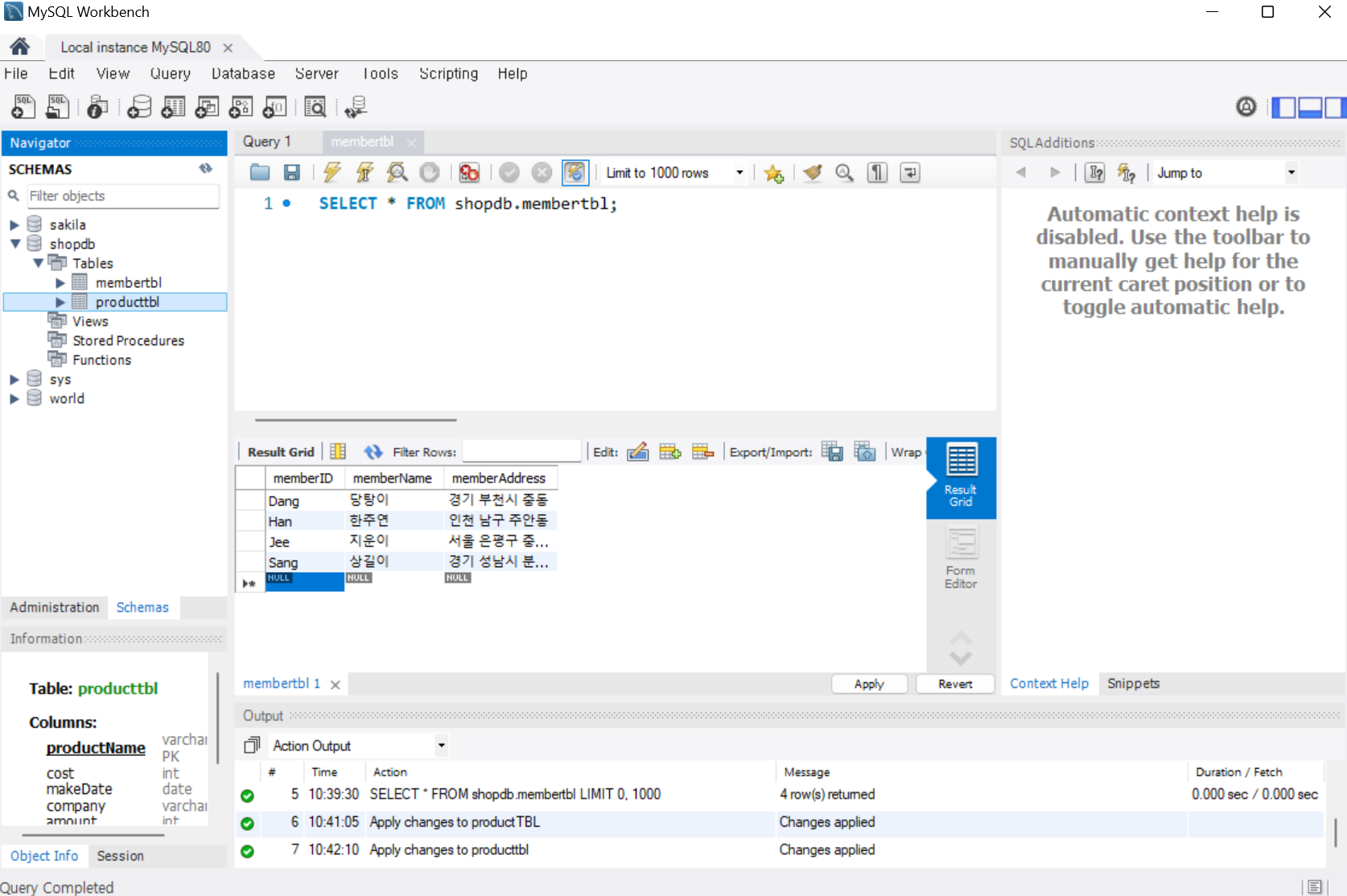Click the Apply button

coord(869,684)
